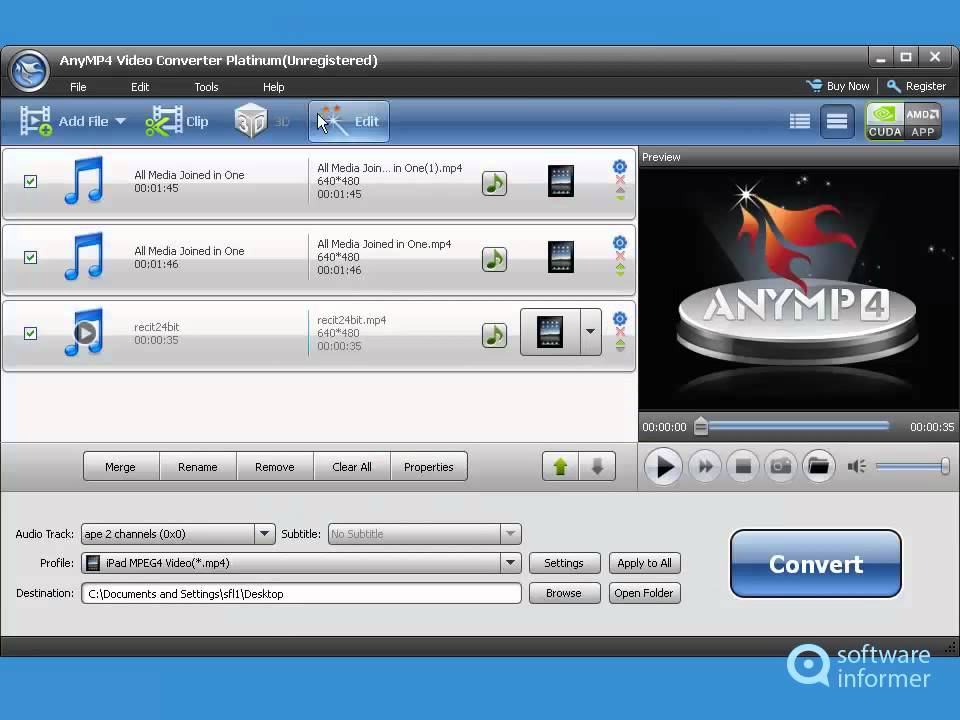
Task: Move selected item up with green arrow
Action: click(560, 467)
